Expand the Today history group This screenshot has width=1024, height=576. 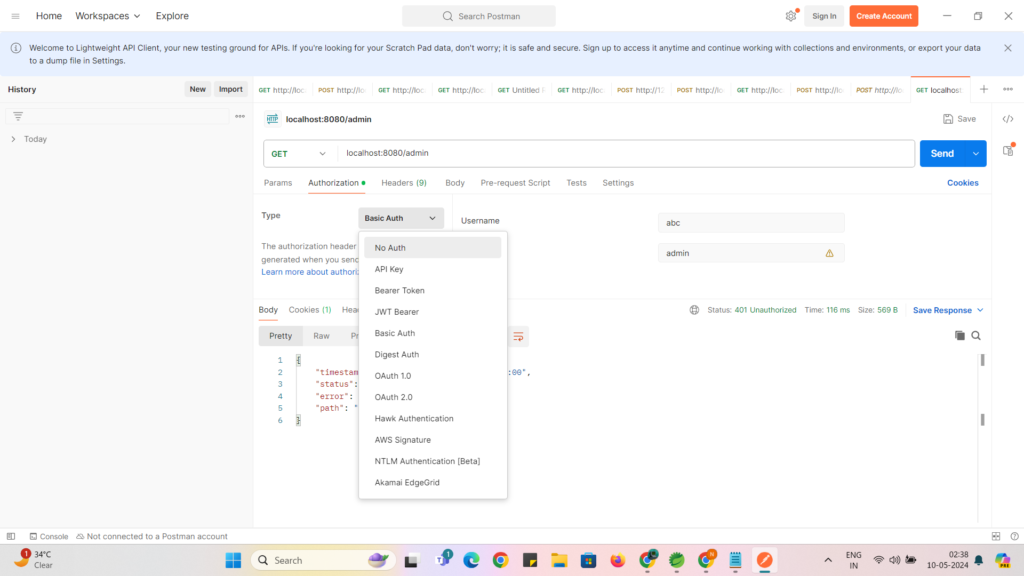coord(13,139)
